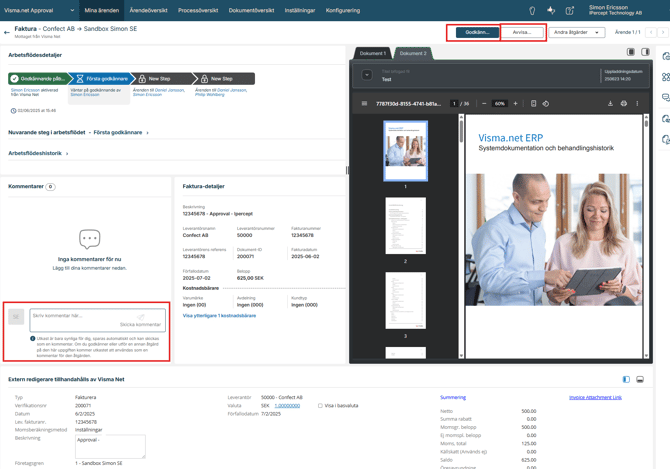Zoom in on the PDF viewer

[516, 103]
